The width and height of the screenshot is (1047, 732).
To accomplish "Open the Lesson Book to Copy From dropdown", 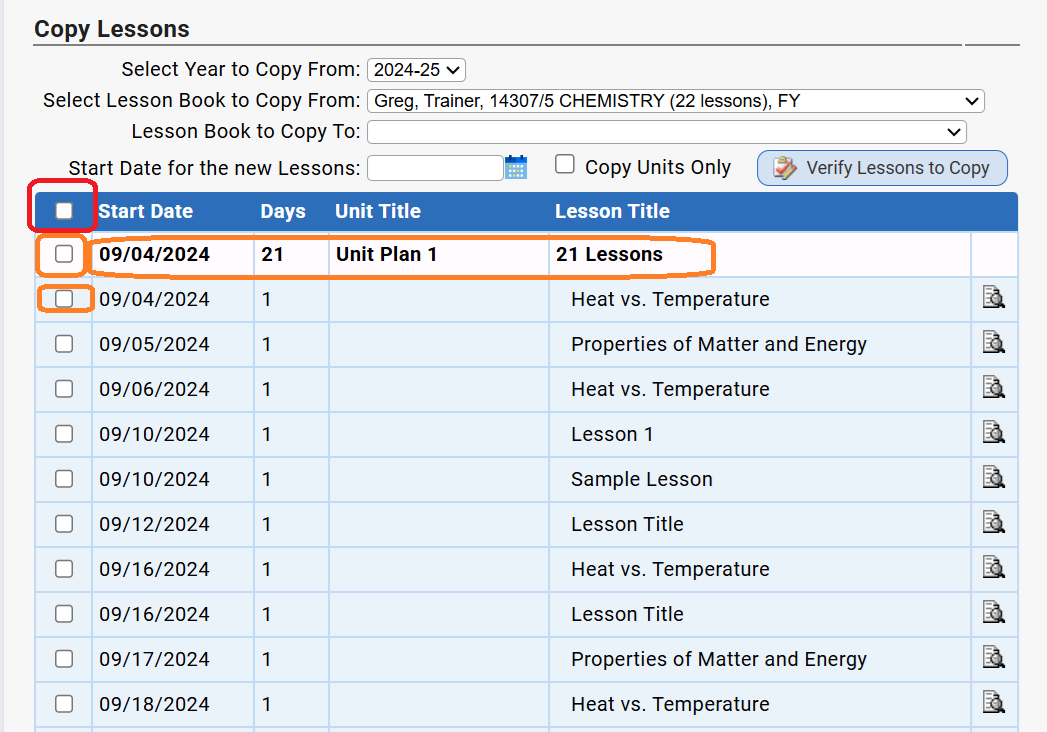I will coord(676,101).
